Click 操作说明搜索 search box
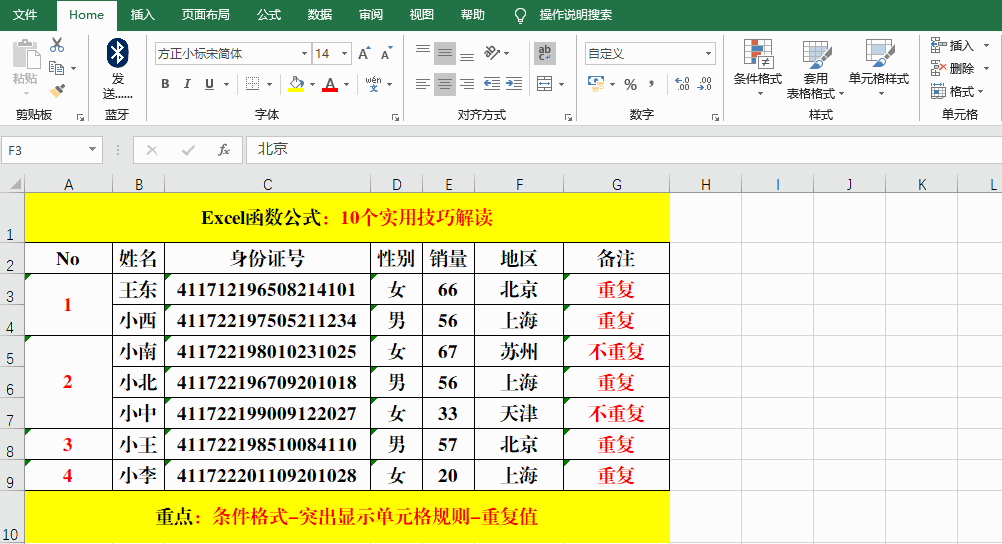1002x544 pixels. coord(575,15)
